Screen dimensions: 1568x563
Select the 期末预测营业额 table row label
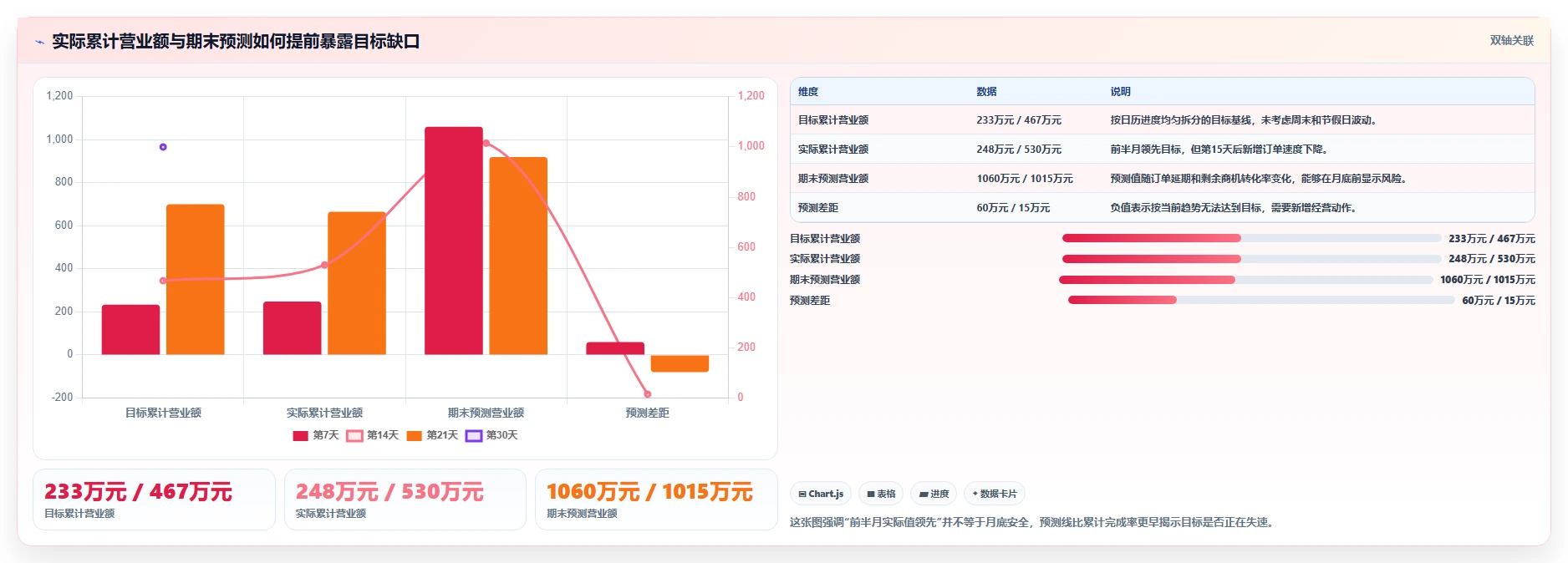pyautogui.click(x=833, y=179)
